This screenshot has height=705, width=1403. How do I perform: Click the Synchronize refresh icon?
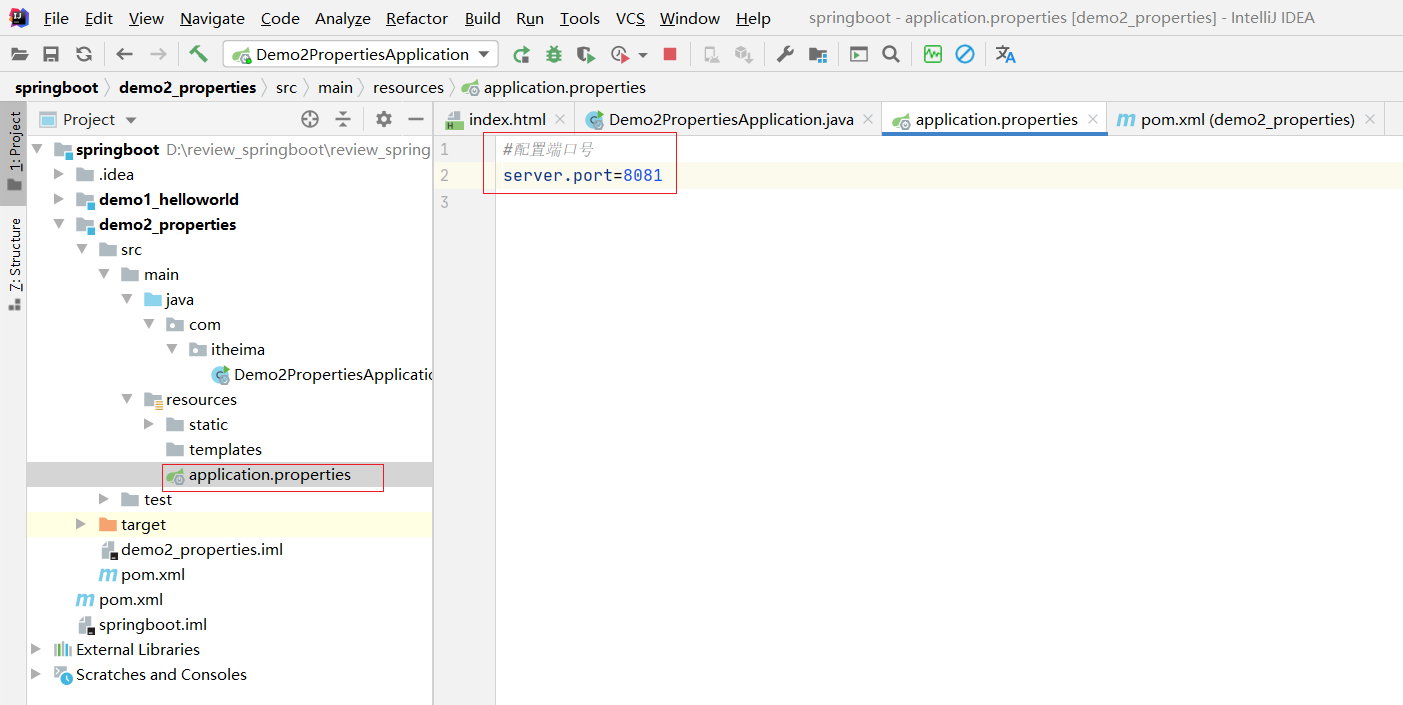point(84,54)
